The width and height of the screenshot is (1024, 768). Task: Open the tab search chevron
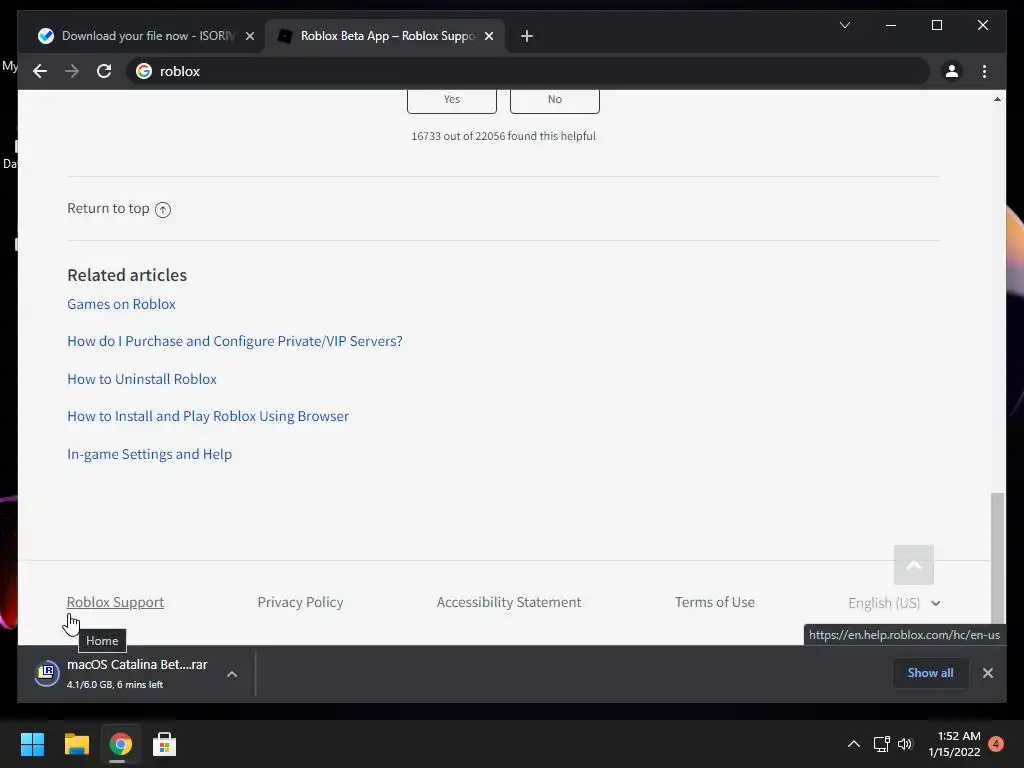(844, 25)
